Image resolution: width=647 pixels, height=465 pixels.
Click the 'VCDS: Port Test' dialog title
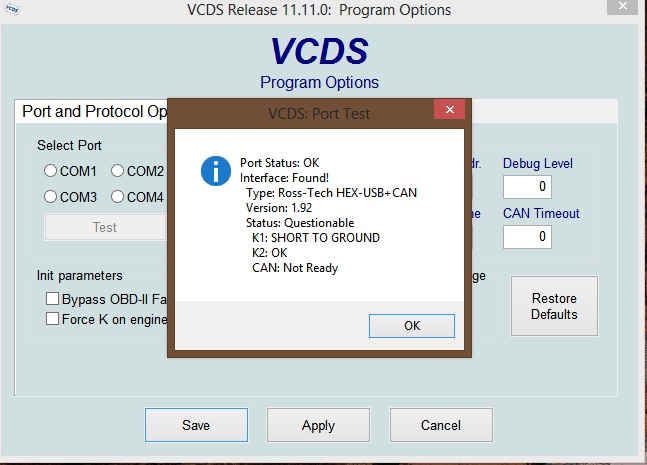(319, 113)
